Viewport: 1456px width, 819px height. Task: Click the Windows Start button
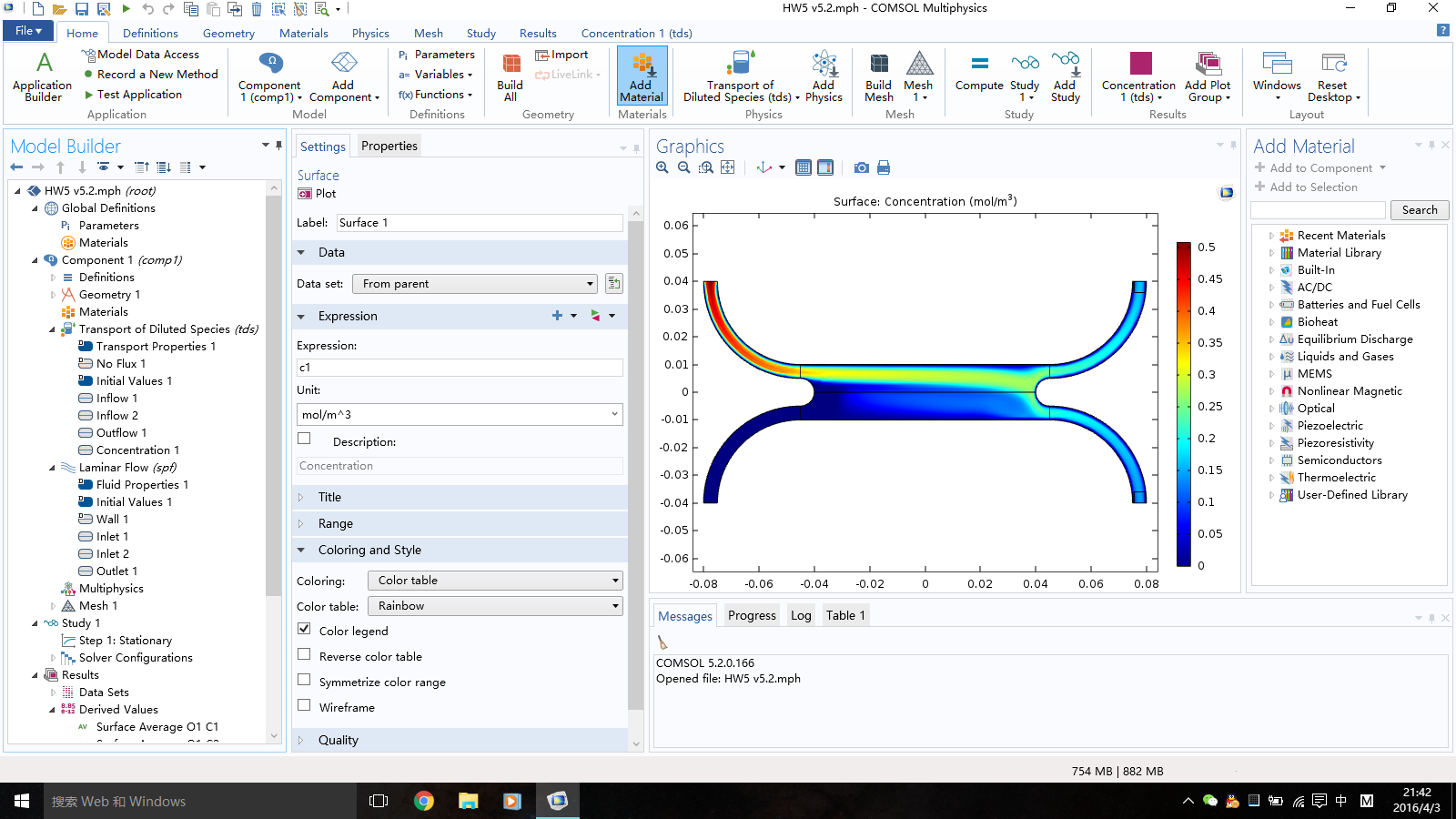[22, 801]
